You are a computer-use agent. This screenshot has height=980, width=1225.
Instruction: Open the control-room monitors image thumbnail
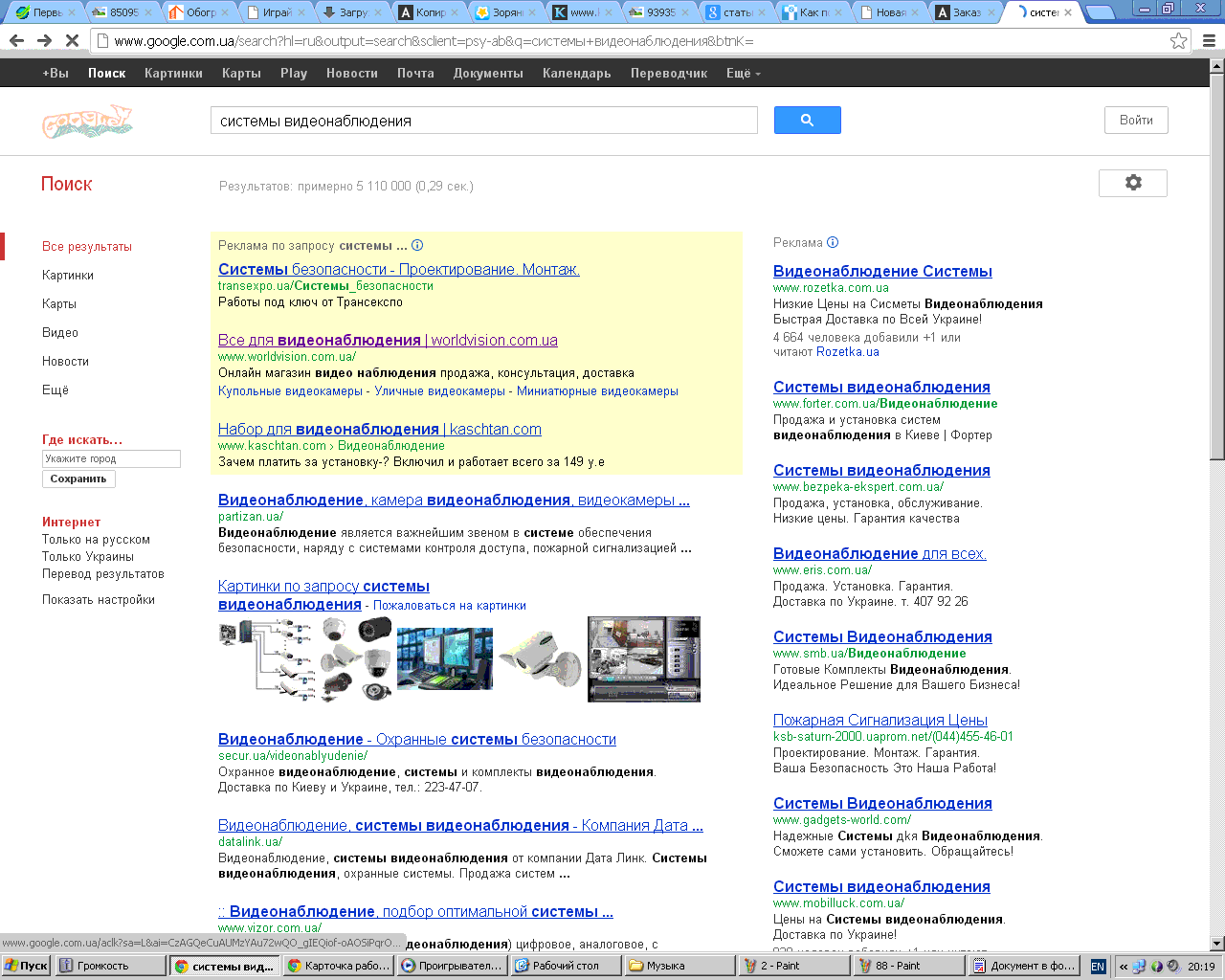pyautogui.click(x=445, y=658)
